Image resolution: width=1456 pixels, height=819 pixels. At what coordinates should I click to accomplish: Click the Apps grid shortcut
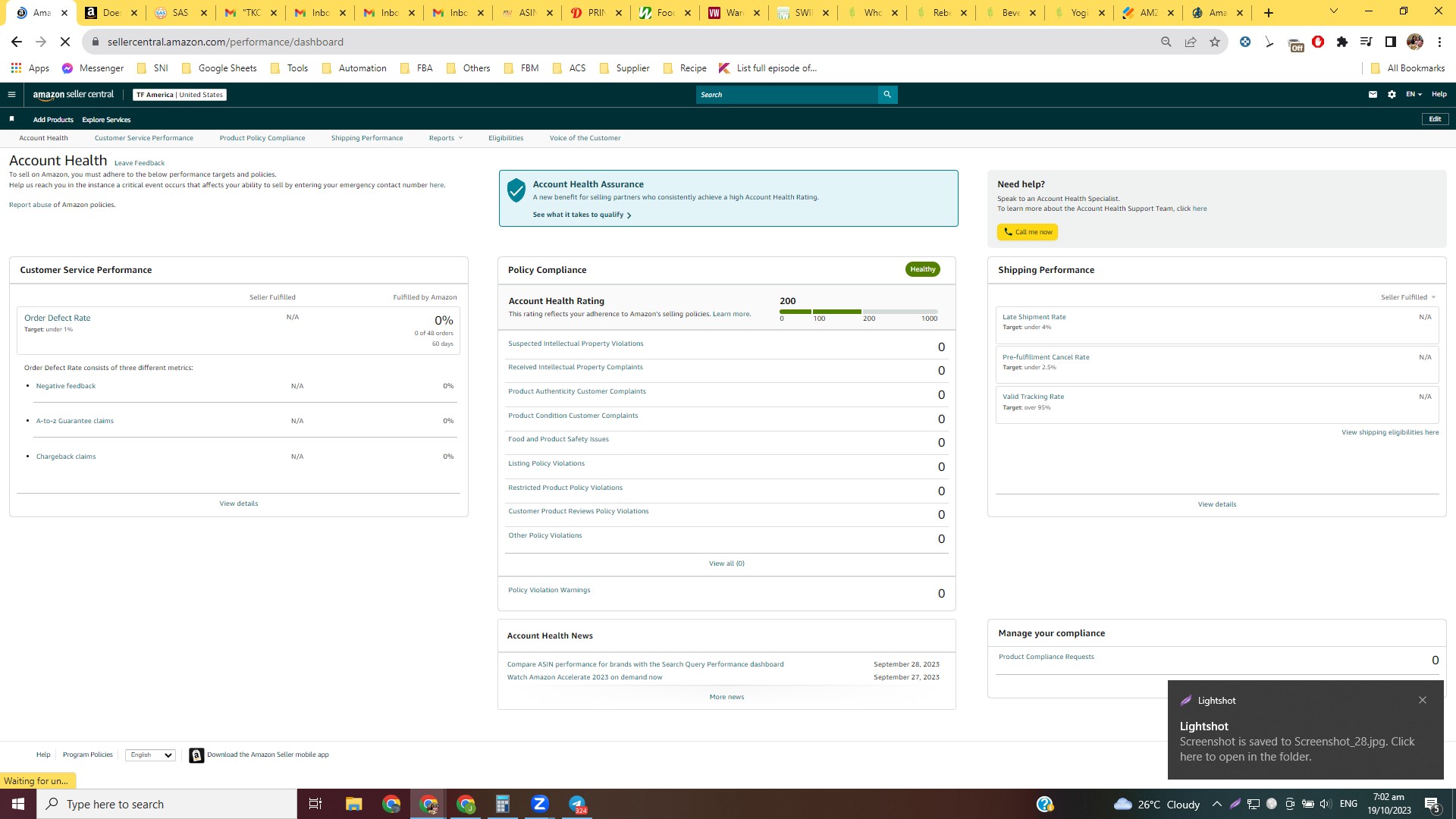(30, 68)
